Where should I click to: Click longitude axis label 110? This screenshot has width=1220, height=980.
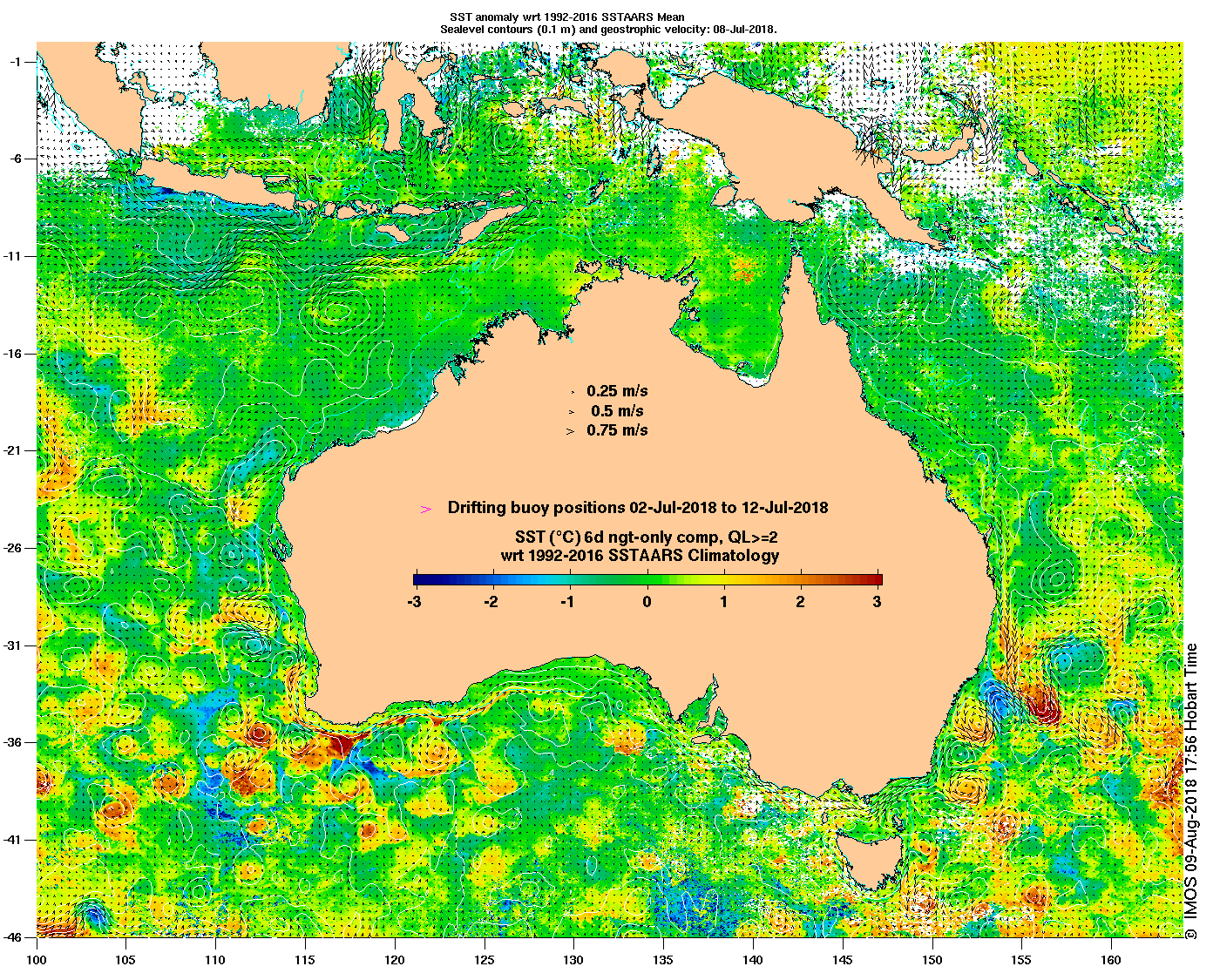coord(215,960)
